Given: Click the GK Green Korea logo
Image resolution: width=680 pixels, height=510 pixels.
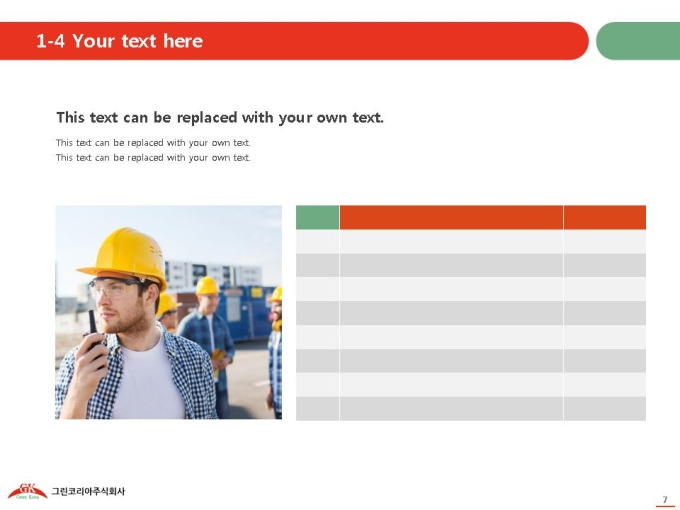Looking at the screenshot, I should coord(27,491).
